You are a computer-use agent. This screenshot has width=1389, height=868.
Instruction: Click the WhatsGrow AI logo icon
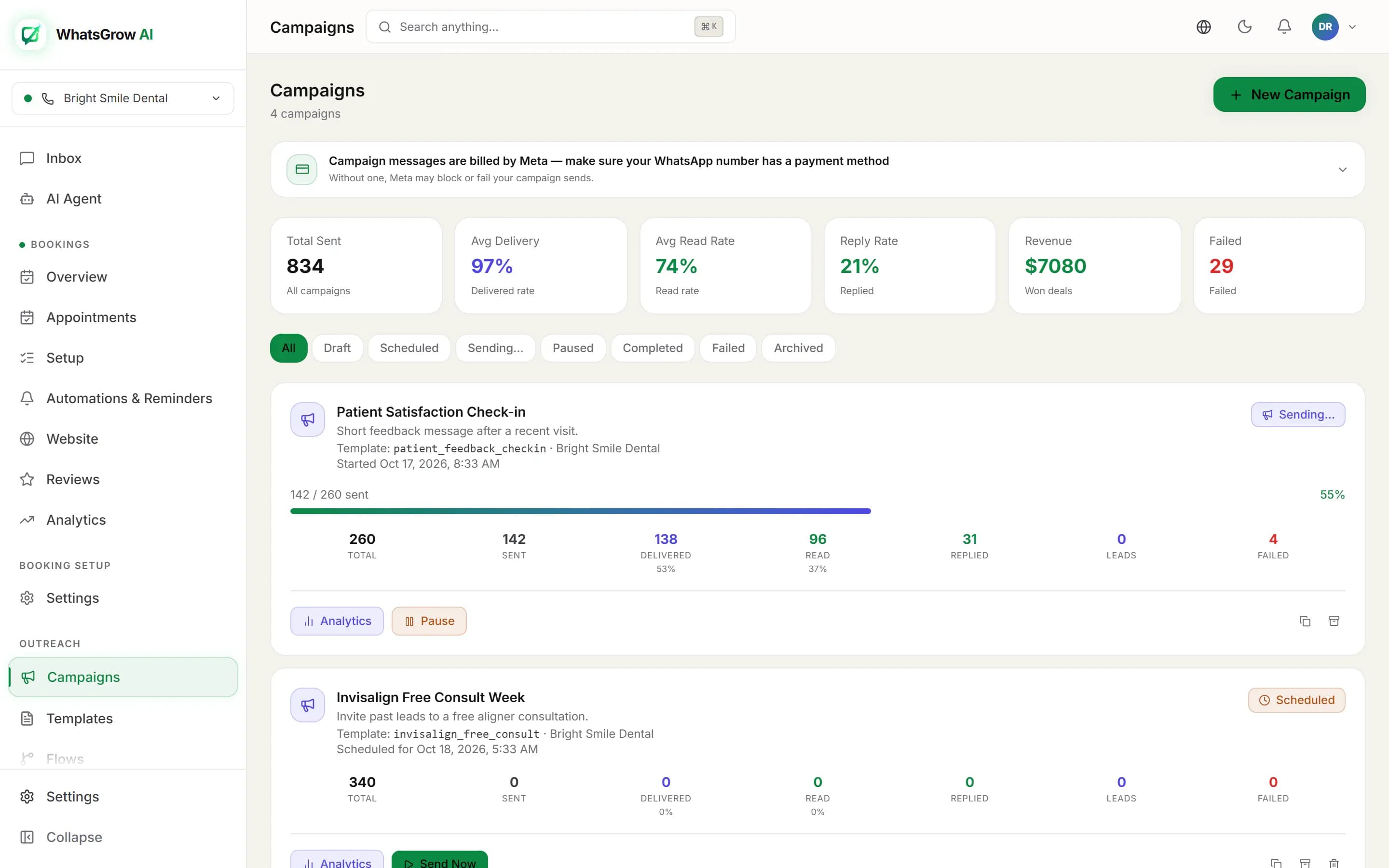[x=31, y=34]
